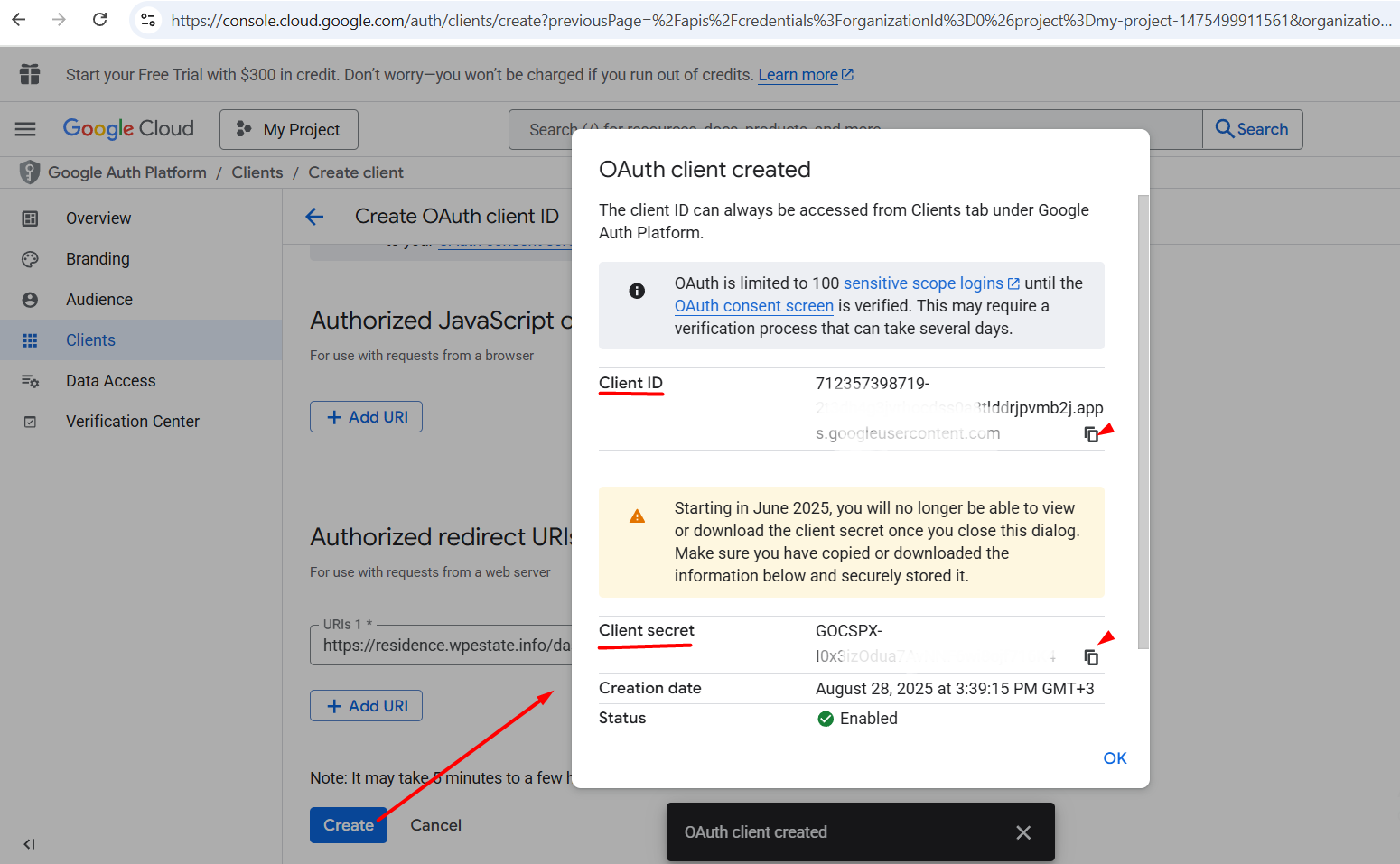Reload the page with browser refresh
1400x864 pixels.
(100, 20)
